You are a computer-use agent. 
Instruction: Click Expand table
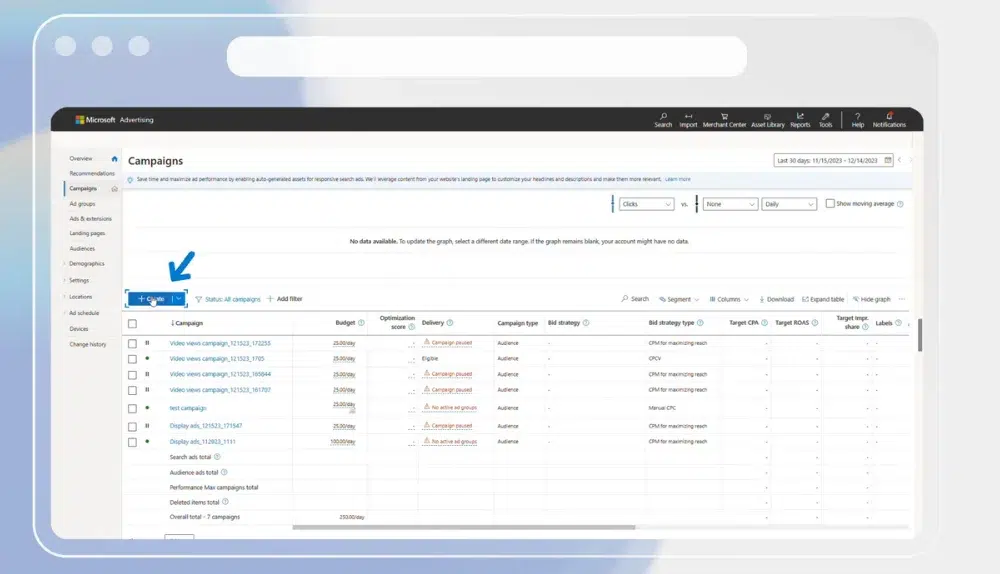pyautogui.click(x=823, y=299)
